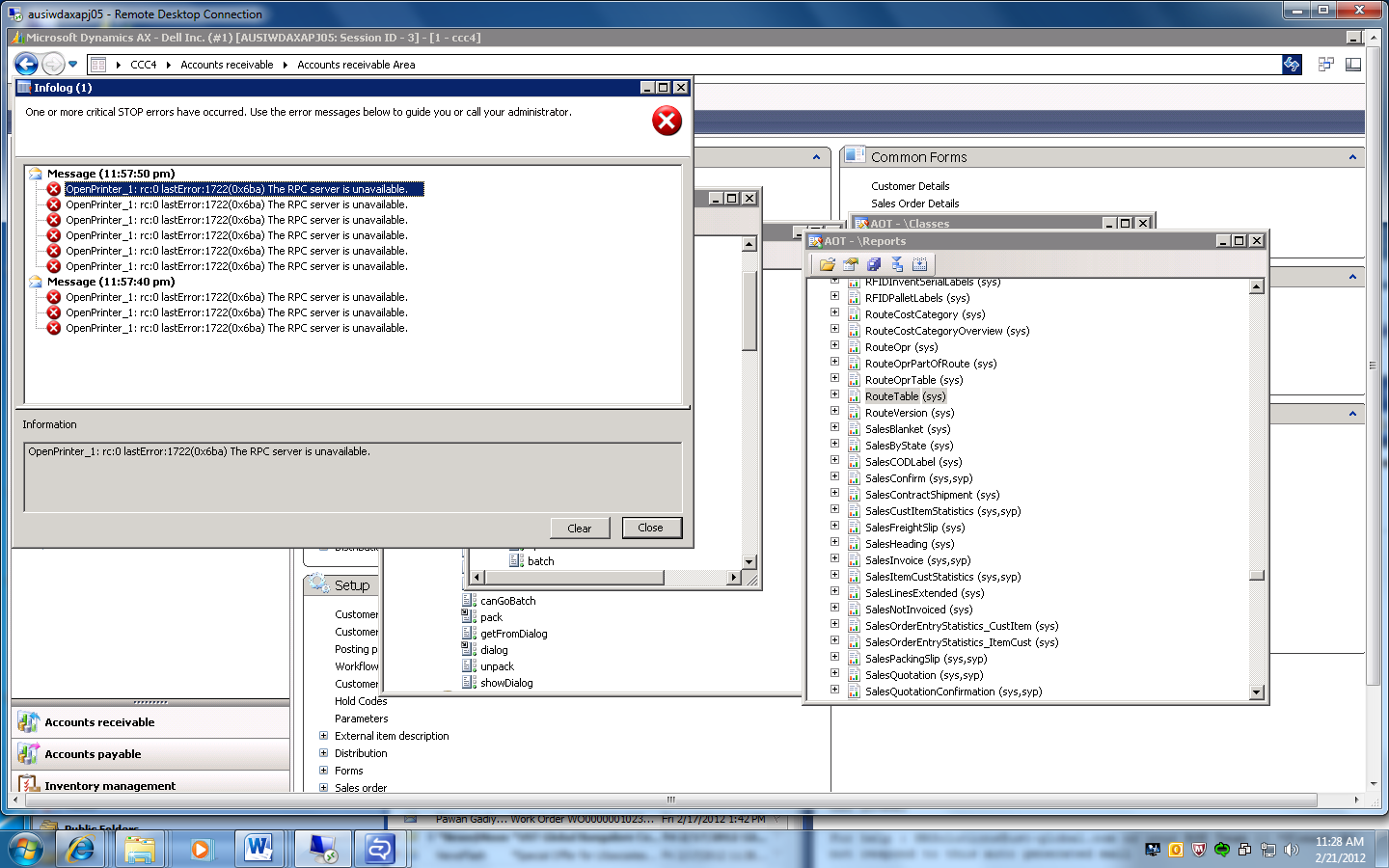Click the SalesInvoice report icon
1389x868 pixels.
point(854,560)
